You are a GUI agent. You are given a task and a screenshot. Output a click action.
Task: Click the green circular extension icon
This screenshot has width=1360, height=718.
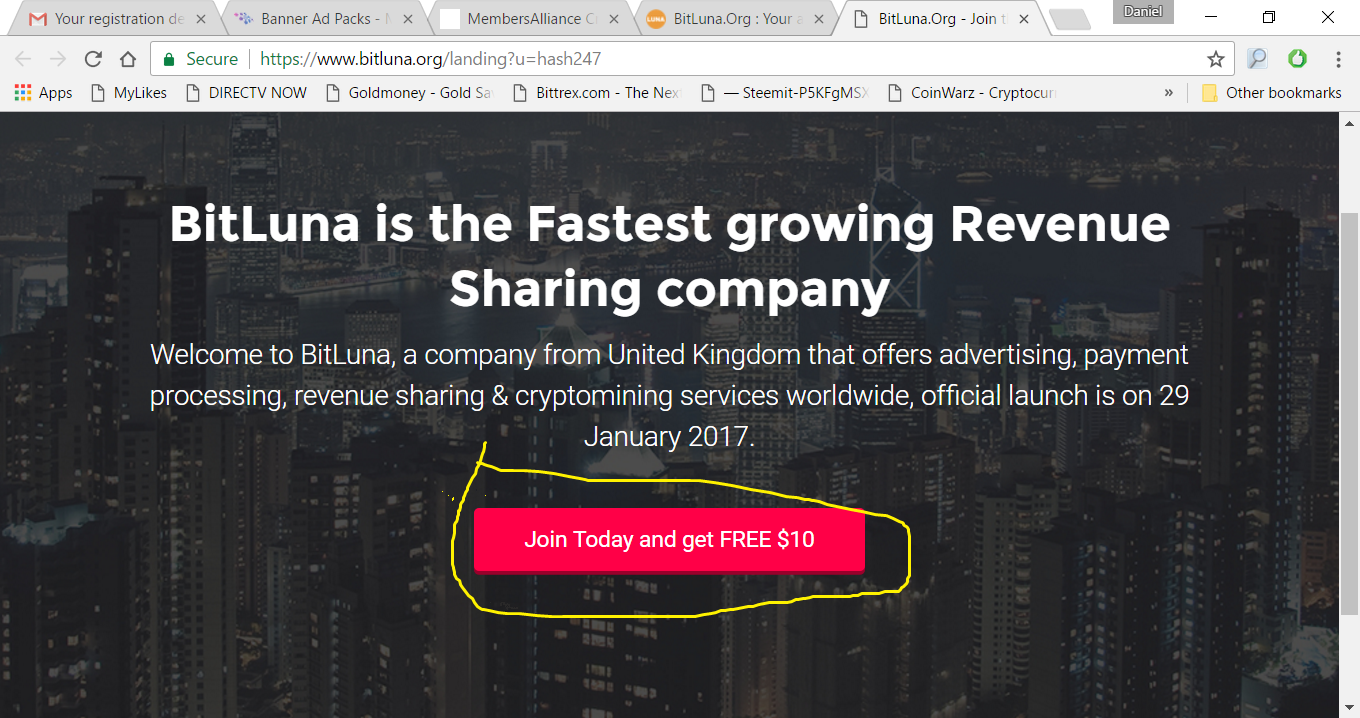pos(1297,59)
